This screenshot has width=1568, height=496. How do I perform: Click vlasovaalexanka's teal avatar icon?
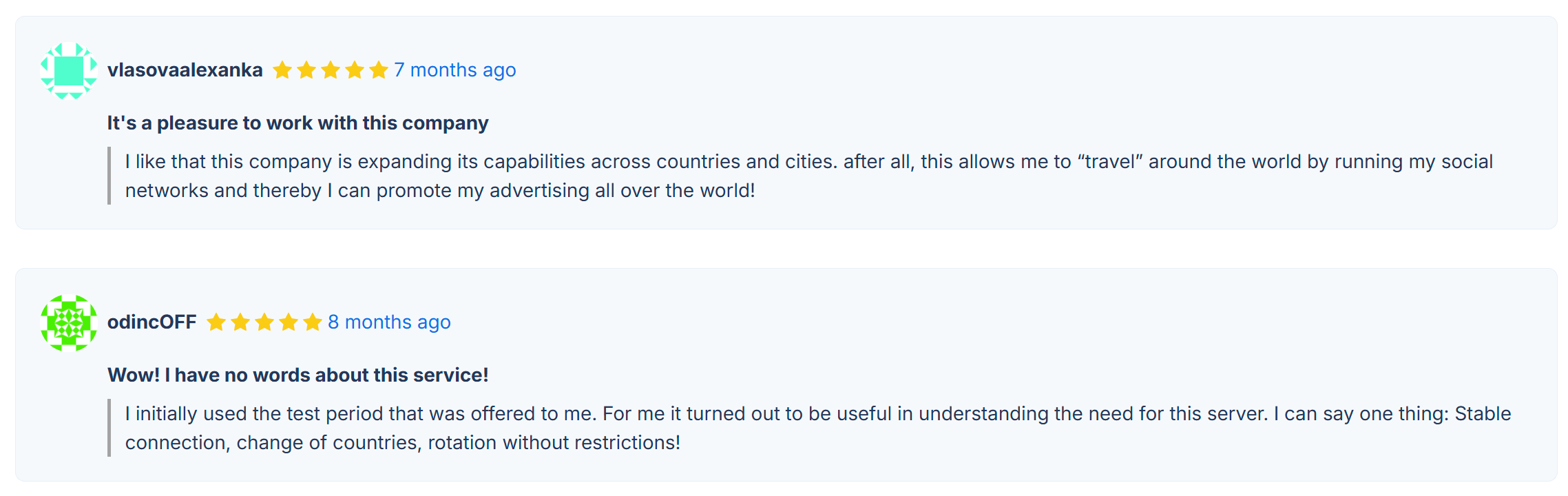(x=69, y=70)
